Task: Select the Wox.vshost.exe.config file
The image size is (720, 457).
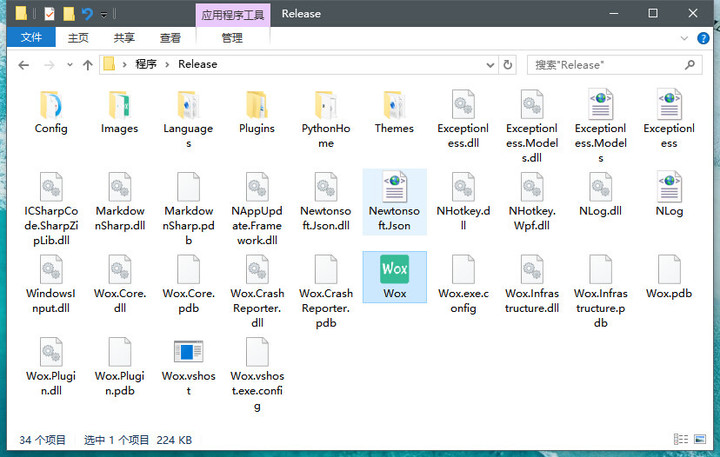Action: pos(257,375)
